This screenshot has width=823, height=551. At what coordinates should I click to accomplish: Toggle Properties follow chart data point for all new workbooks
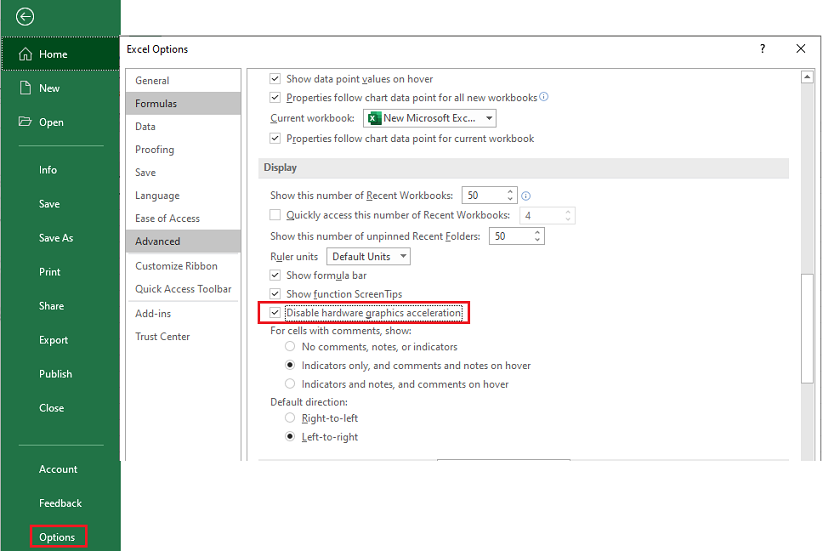pos(275,98)
